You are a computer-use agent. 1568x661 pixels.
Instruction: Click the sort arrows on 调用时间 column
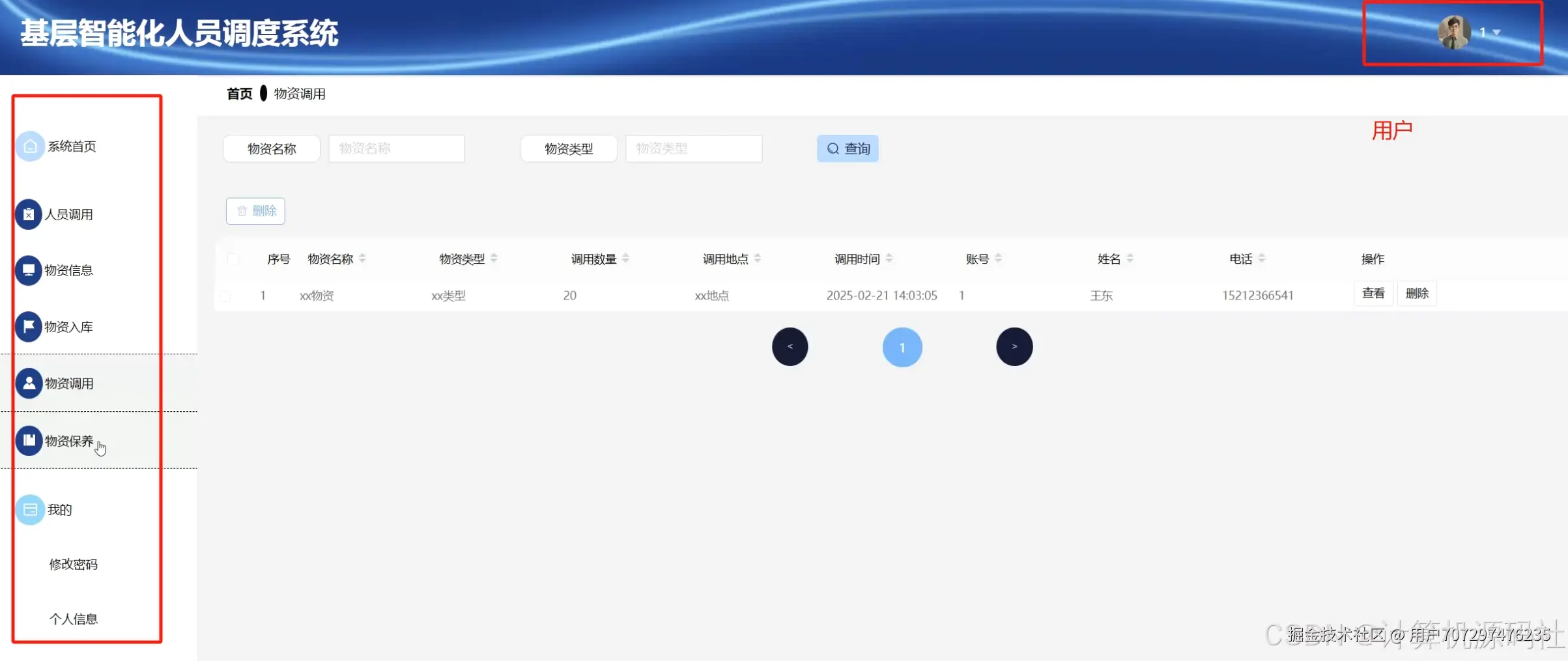[890, 258]
